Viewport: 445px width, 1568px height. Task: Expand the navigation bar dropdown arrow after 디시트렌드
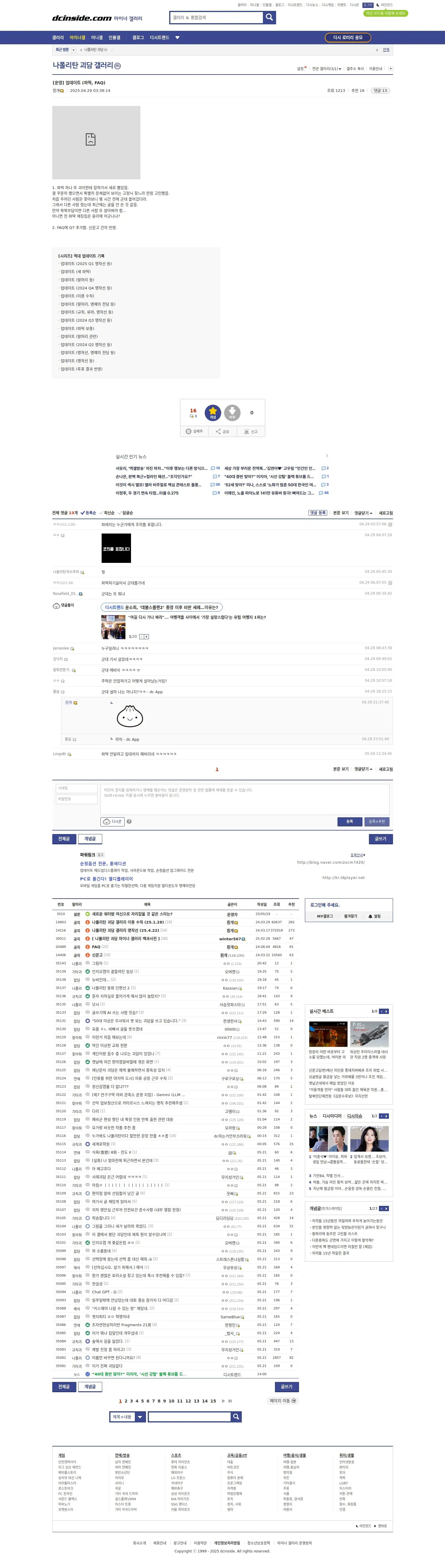pos(177,38)
